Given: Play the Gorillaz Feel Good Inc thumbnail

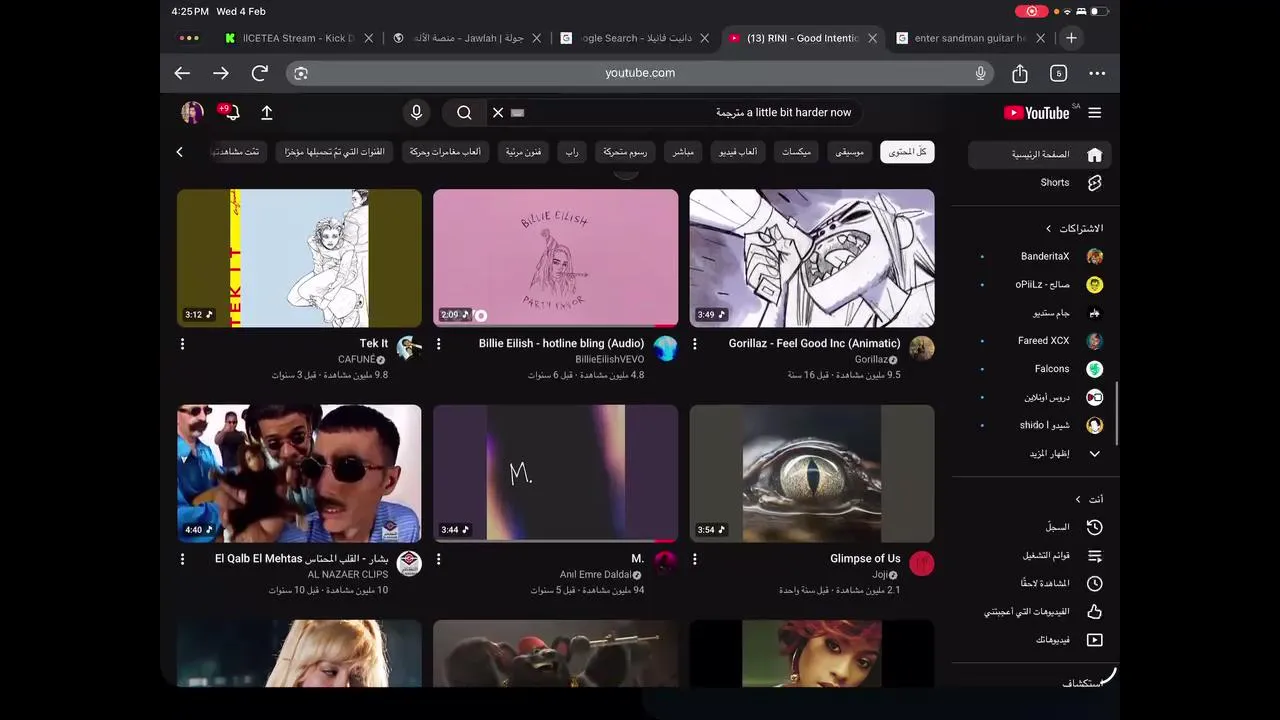Looking at the screenshot, I should tap(812, 258).
